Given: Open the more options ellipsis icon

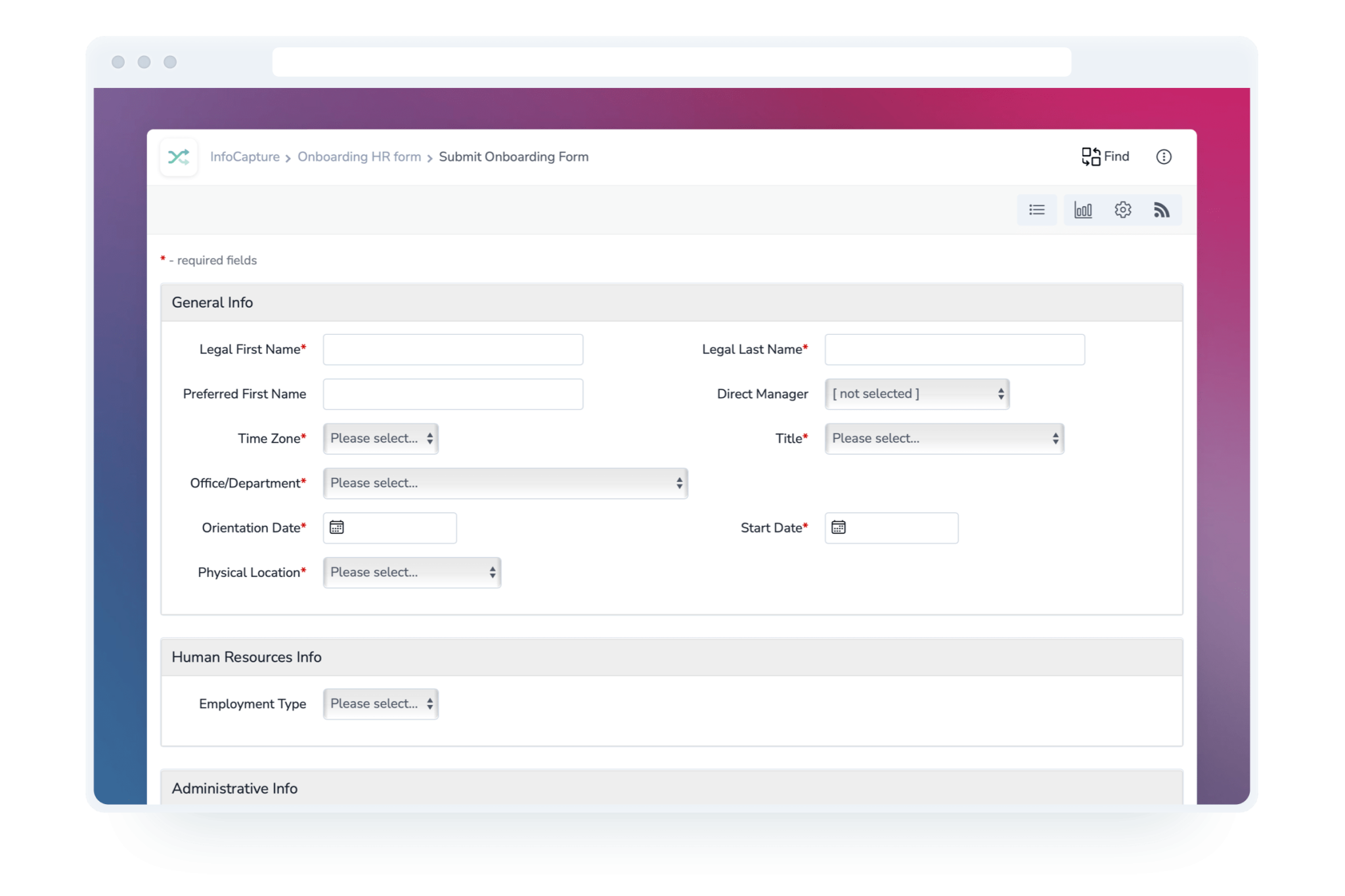Looking at the screenshot, I should click(1163, 156).
